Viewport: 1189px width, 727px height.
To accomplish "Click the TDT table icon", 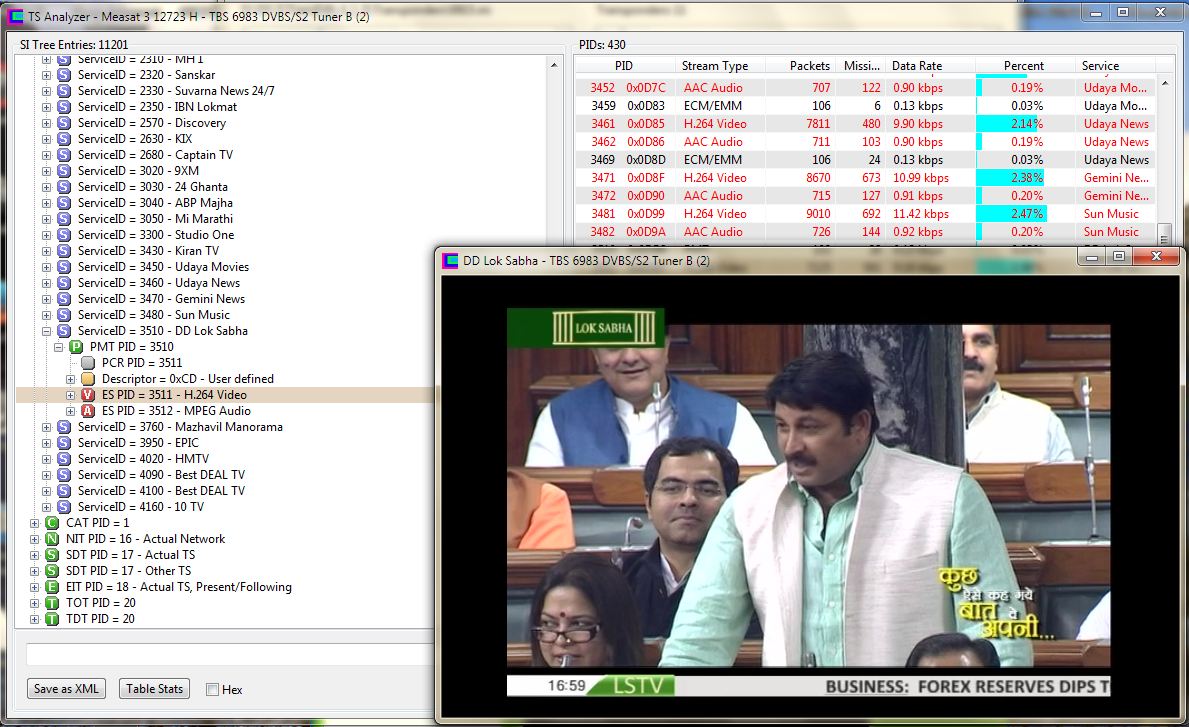I will (x=52, y=619).
